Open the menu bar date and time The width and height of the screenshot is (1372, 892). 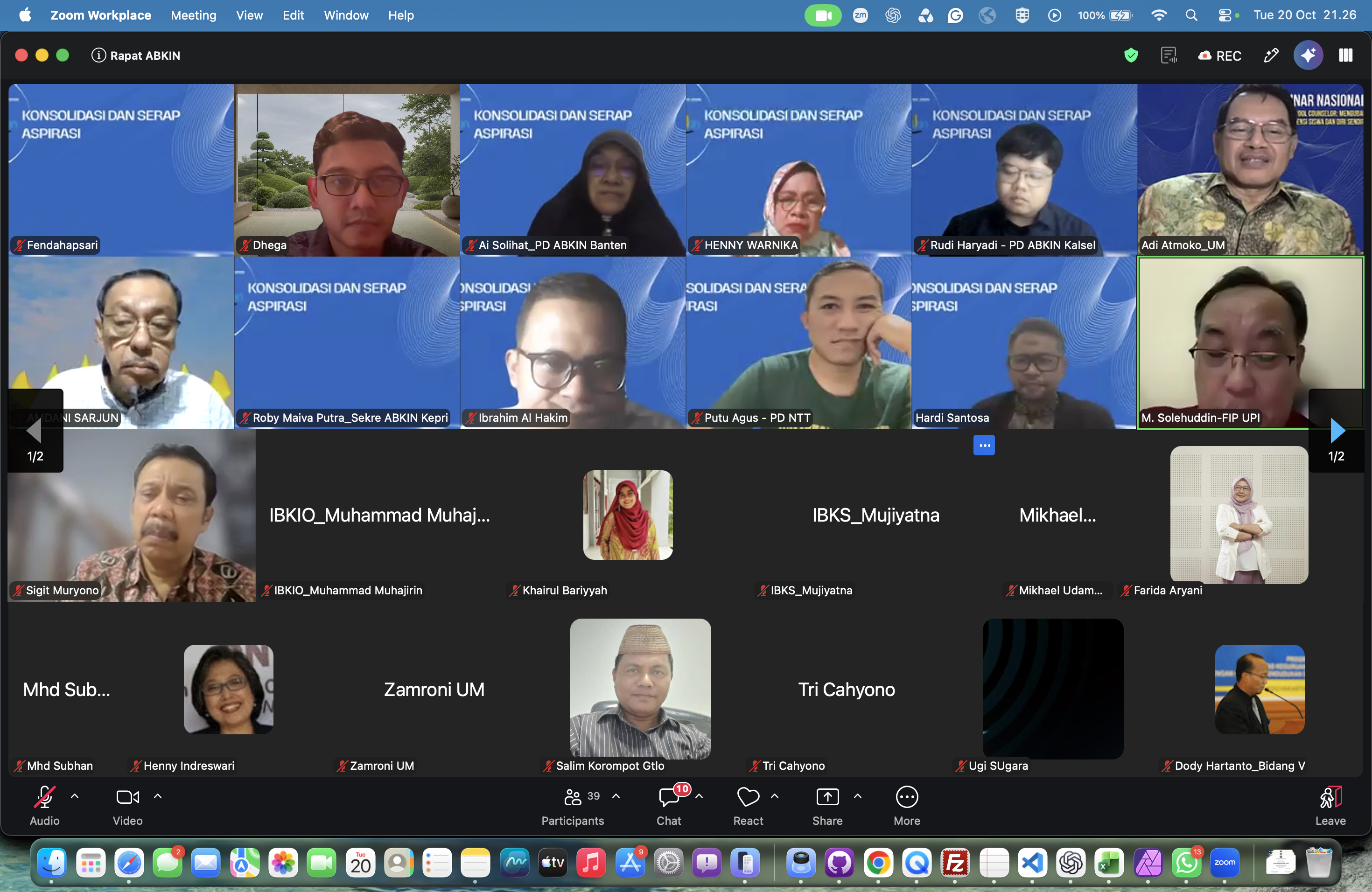pyautogui.click(x=1304, y=15)
